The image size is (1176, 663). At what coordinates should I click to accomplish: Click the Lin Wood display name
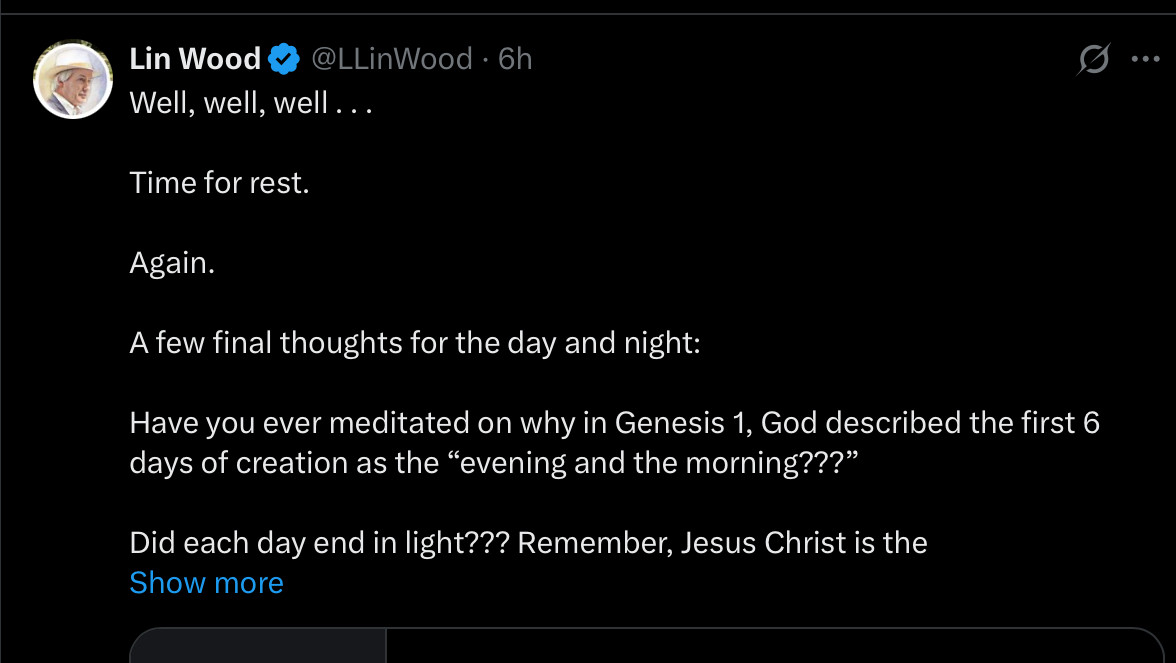tap(195, 59)
